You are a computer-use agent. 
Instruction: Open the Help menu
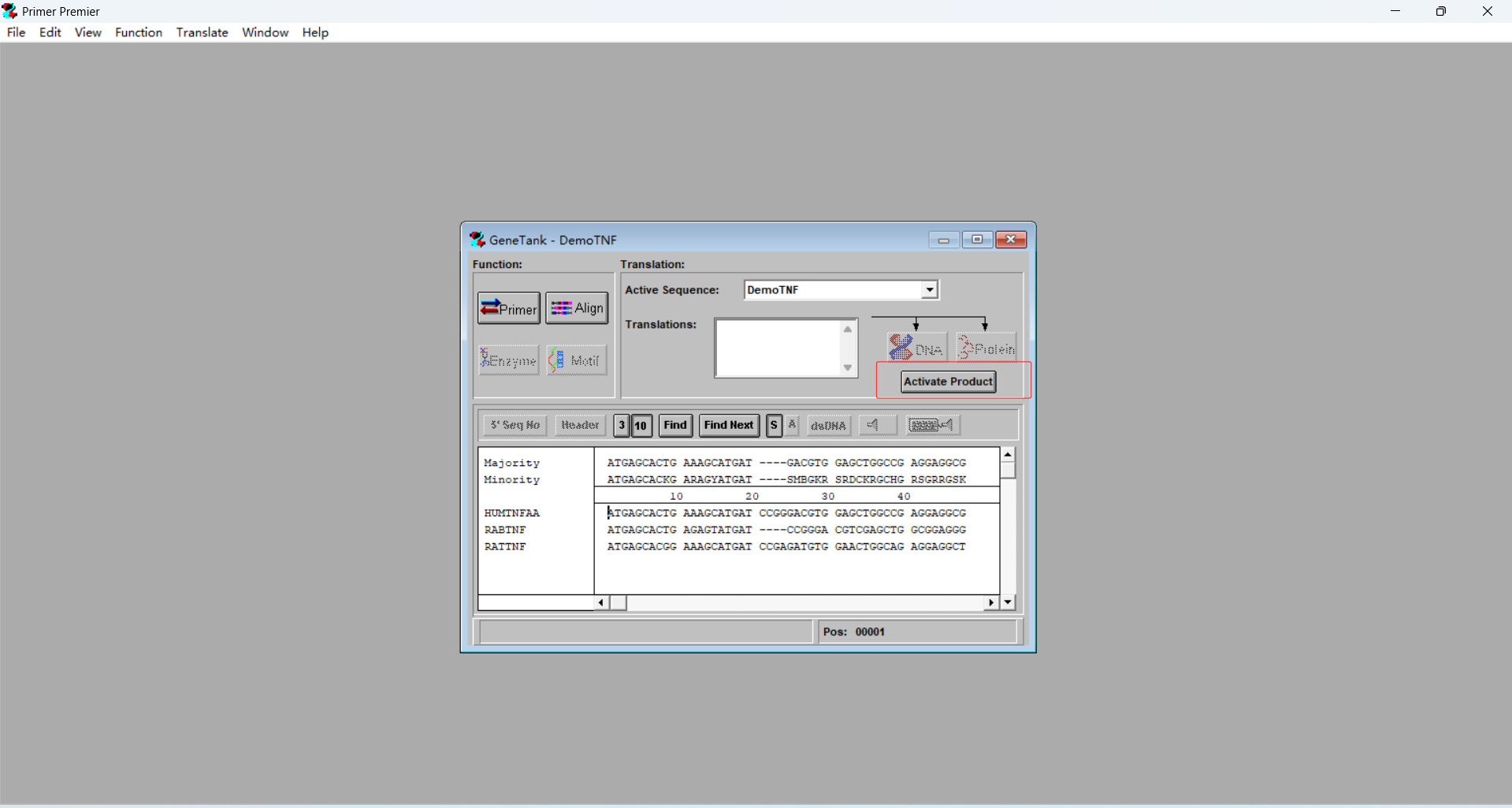315,32
